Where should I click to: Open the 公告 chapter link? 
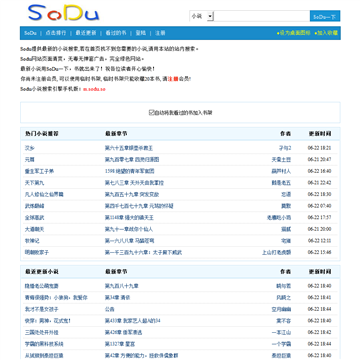pyautogui.click(x=110, y=309)
